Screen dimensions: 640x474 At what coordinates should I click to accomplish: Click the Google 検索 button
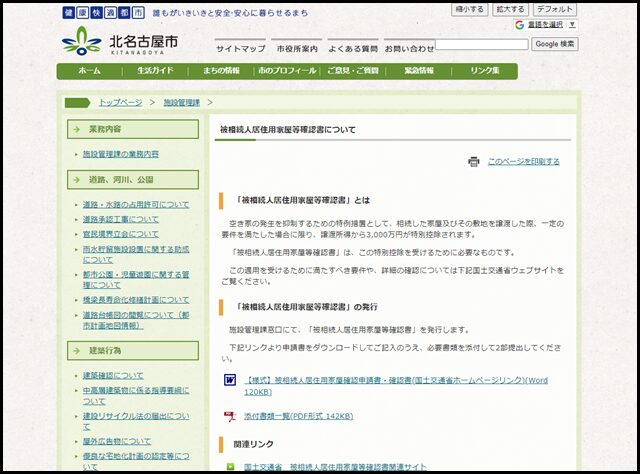click(x=555, y=44)
